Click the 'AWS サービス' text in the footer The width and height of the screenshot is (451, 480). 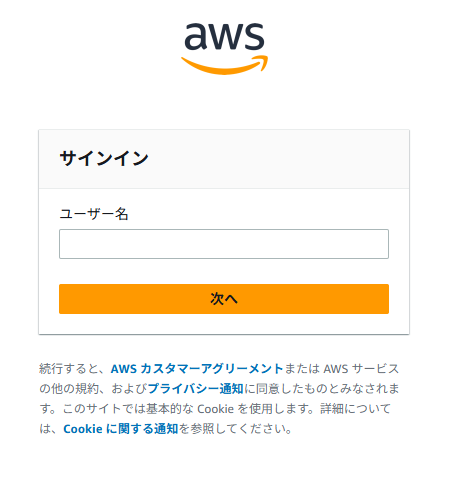pos(361,369)
